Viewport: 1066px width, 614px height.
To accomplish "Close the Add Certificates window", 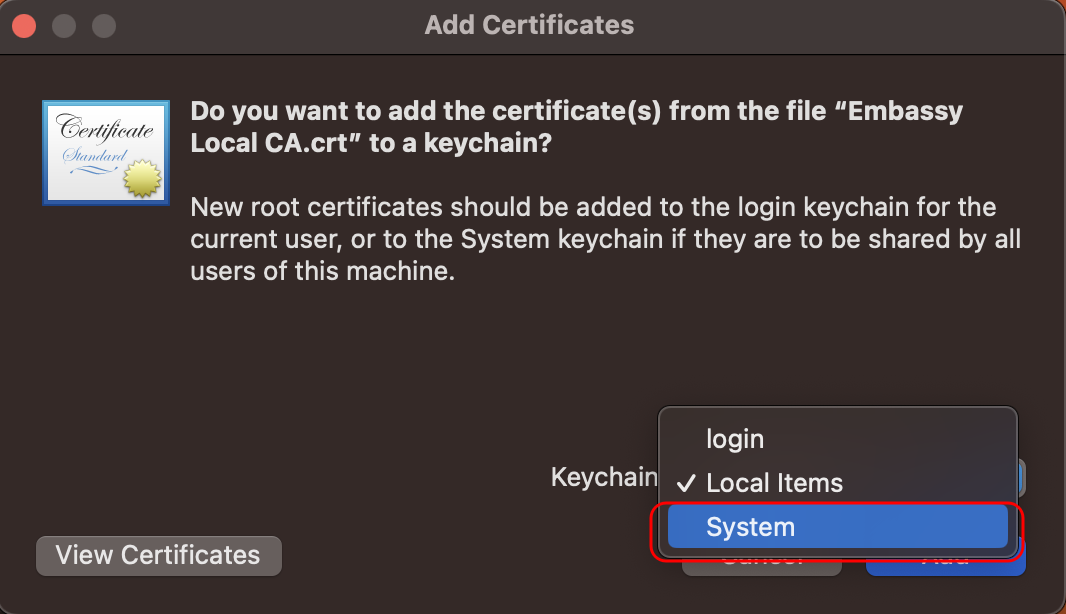I will point(24,25).
